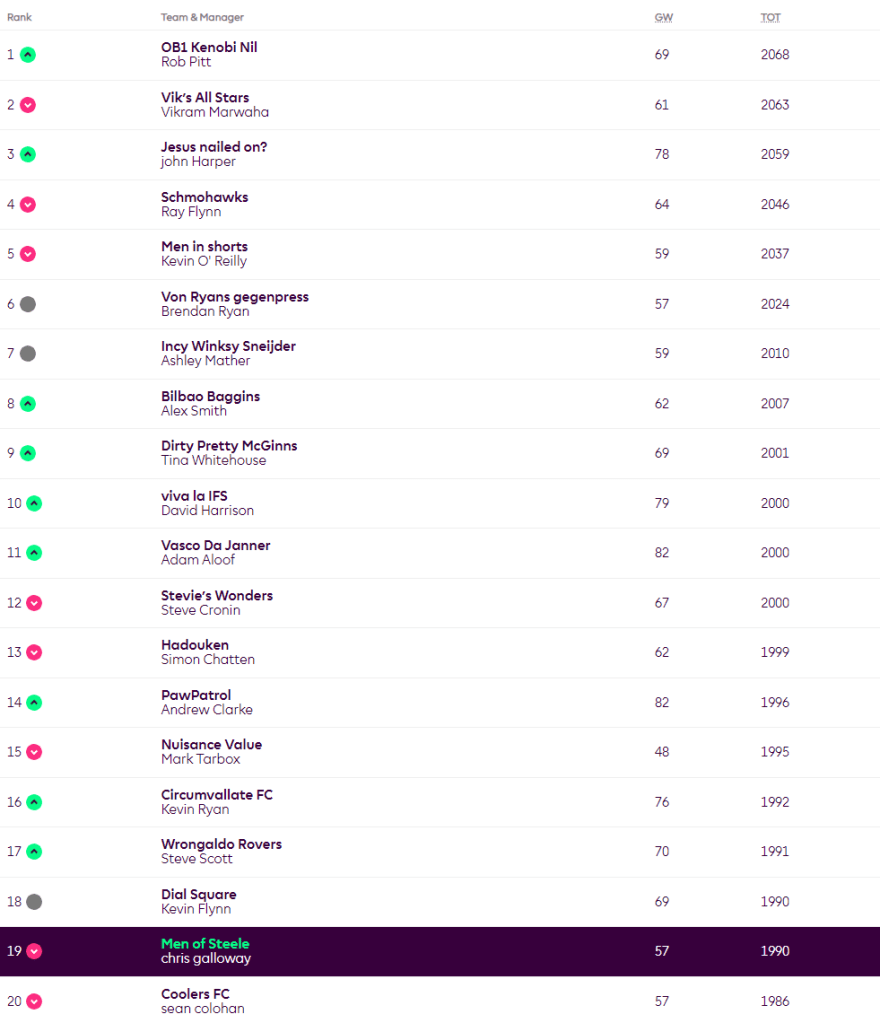Image resolution: width=880 pixels, height=1023 pixels.
Task: Open Nuisance Value team link
Action: pos(211,745)
